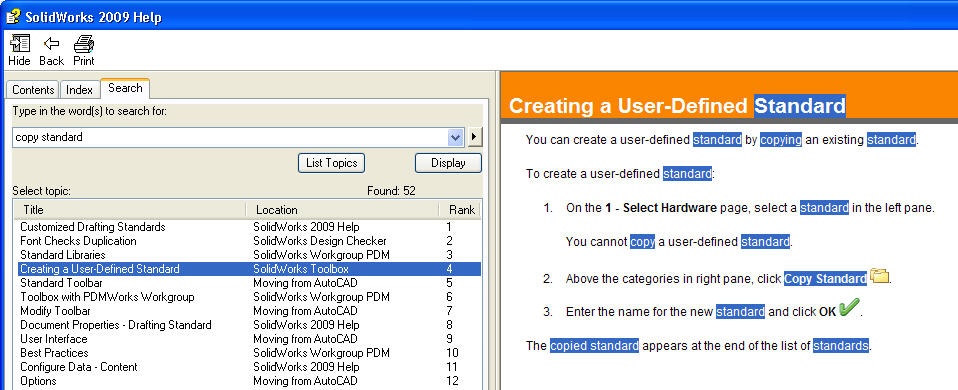Click the Display button
958x390 pixels.
pos(448,163)
